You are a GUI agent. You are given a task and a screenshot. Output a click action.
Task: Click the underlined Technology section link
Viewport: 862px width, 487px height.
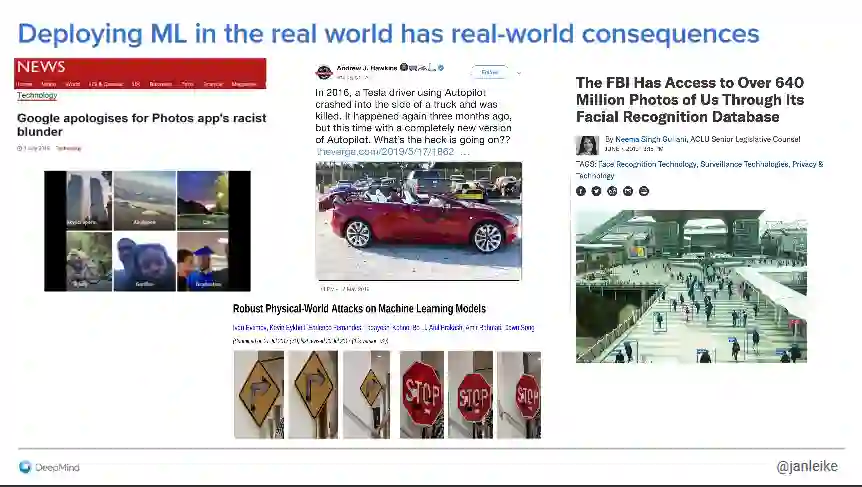click(x=37, y=96)
